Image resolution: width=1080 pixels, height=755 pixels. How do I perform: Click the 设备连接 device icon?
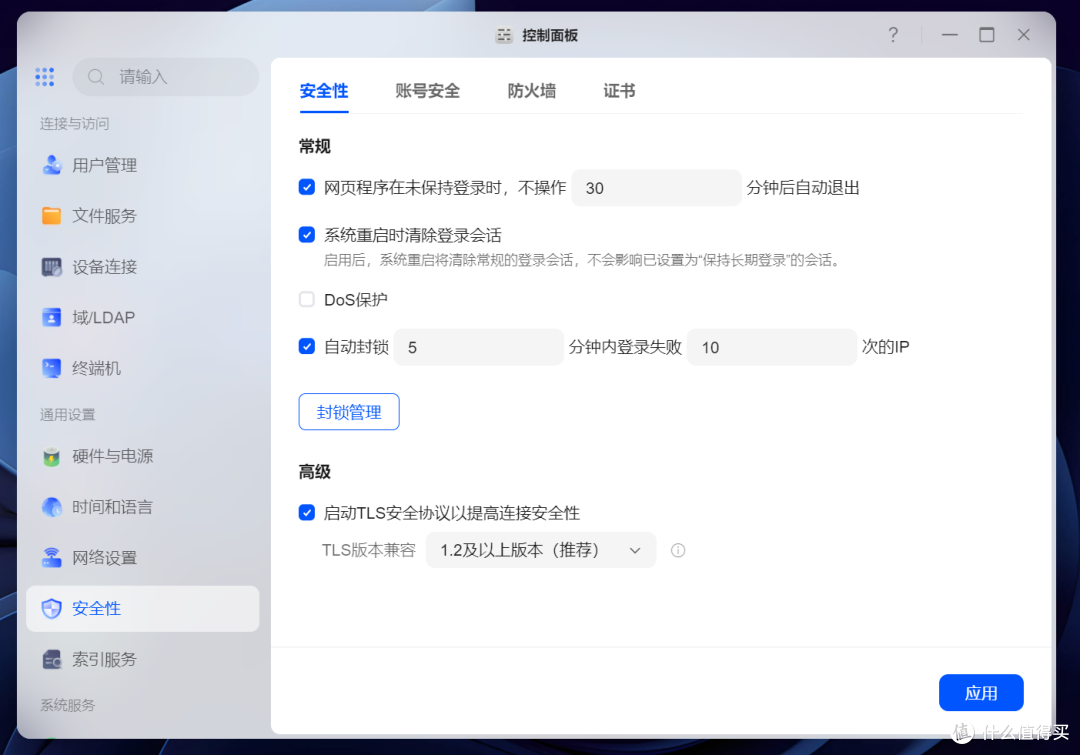(x=52, y=267)
